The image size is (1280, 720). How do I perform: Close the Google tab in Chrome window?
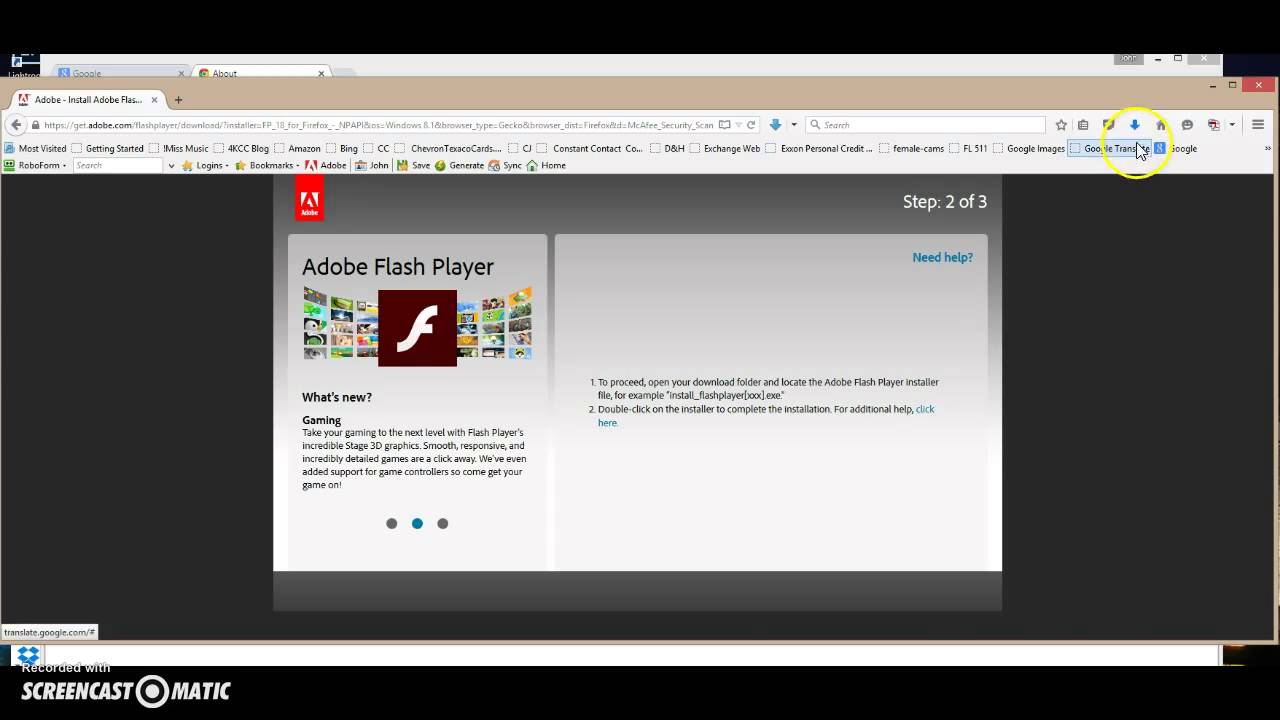[x=181, y=73]
